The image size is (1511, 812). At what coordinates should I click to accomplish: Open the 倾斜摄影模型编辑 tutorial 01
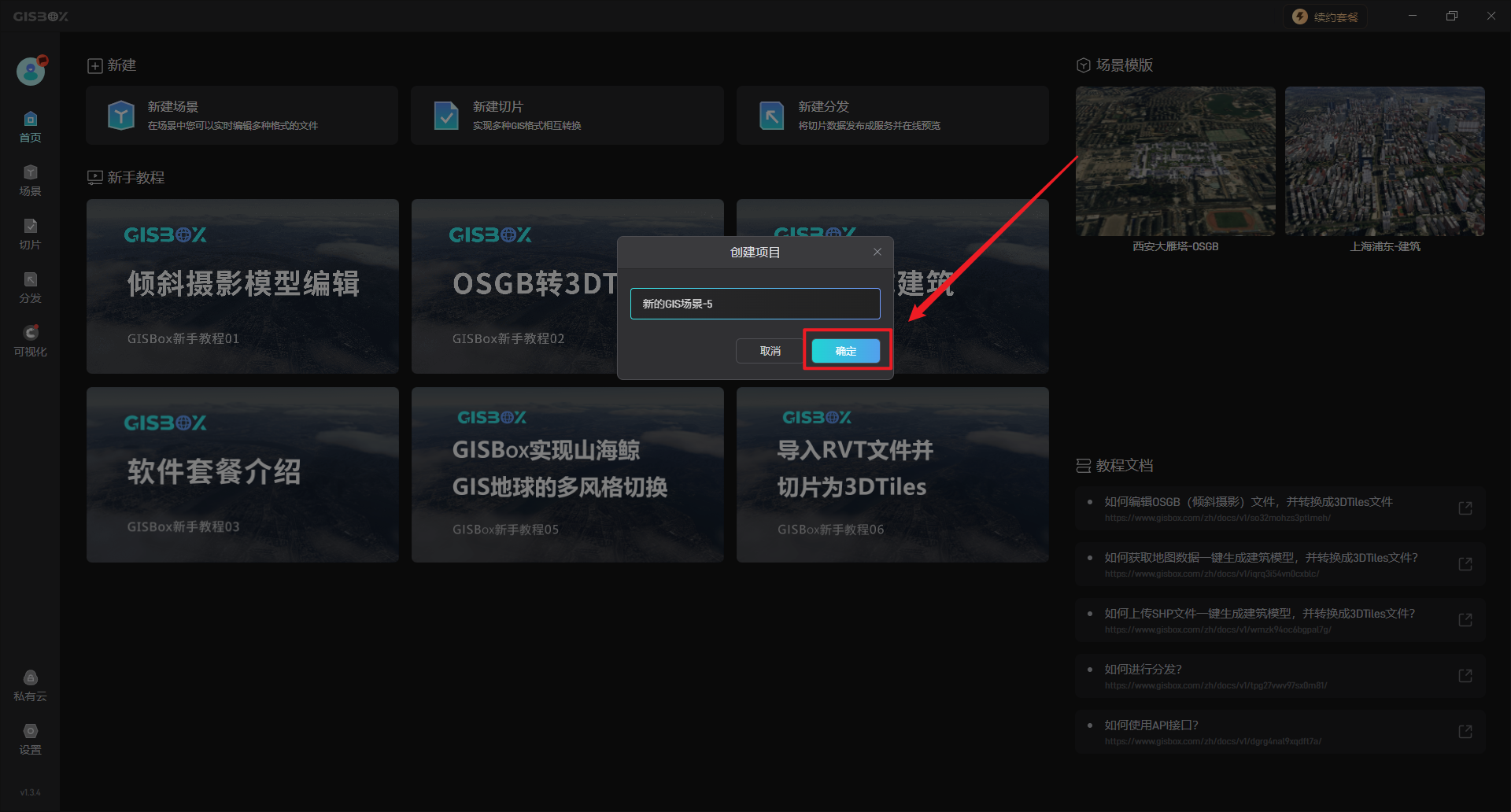(242, 286)
